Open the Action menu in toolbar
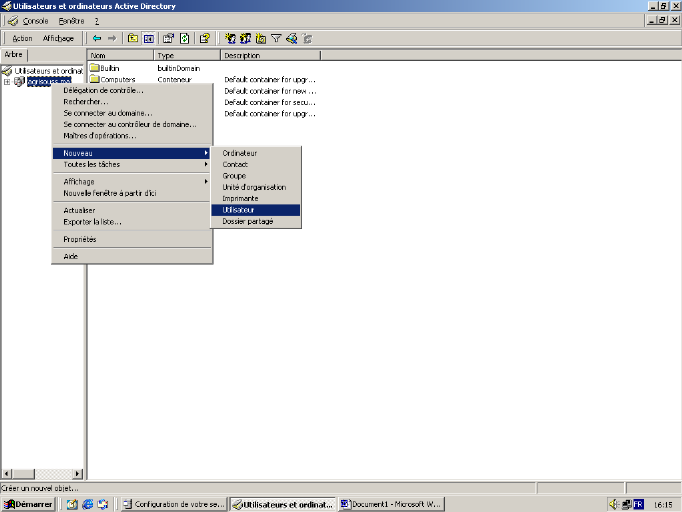Image resolution: width=682 pixels, height=512 pixels. (x=22, y=38)
